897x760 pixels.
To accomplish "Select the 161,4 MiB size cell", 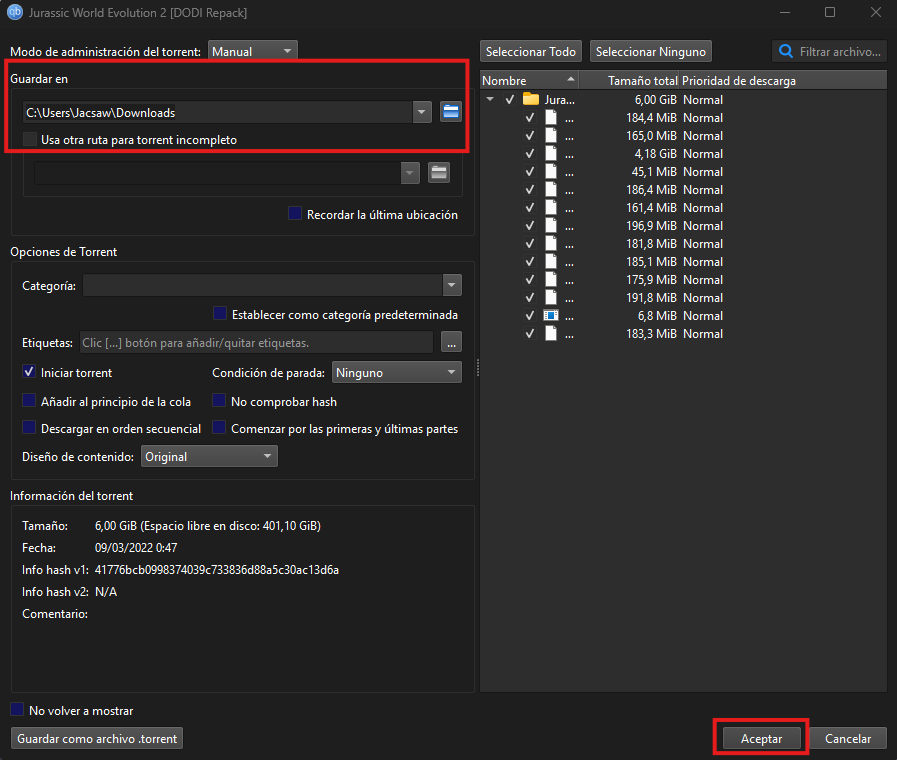I will (x=652, y=208).
